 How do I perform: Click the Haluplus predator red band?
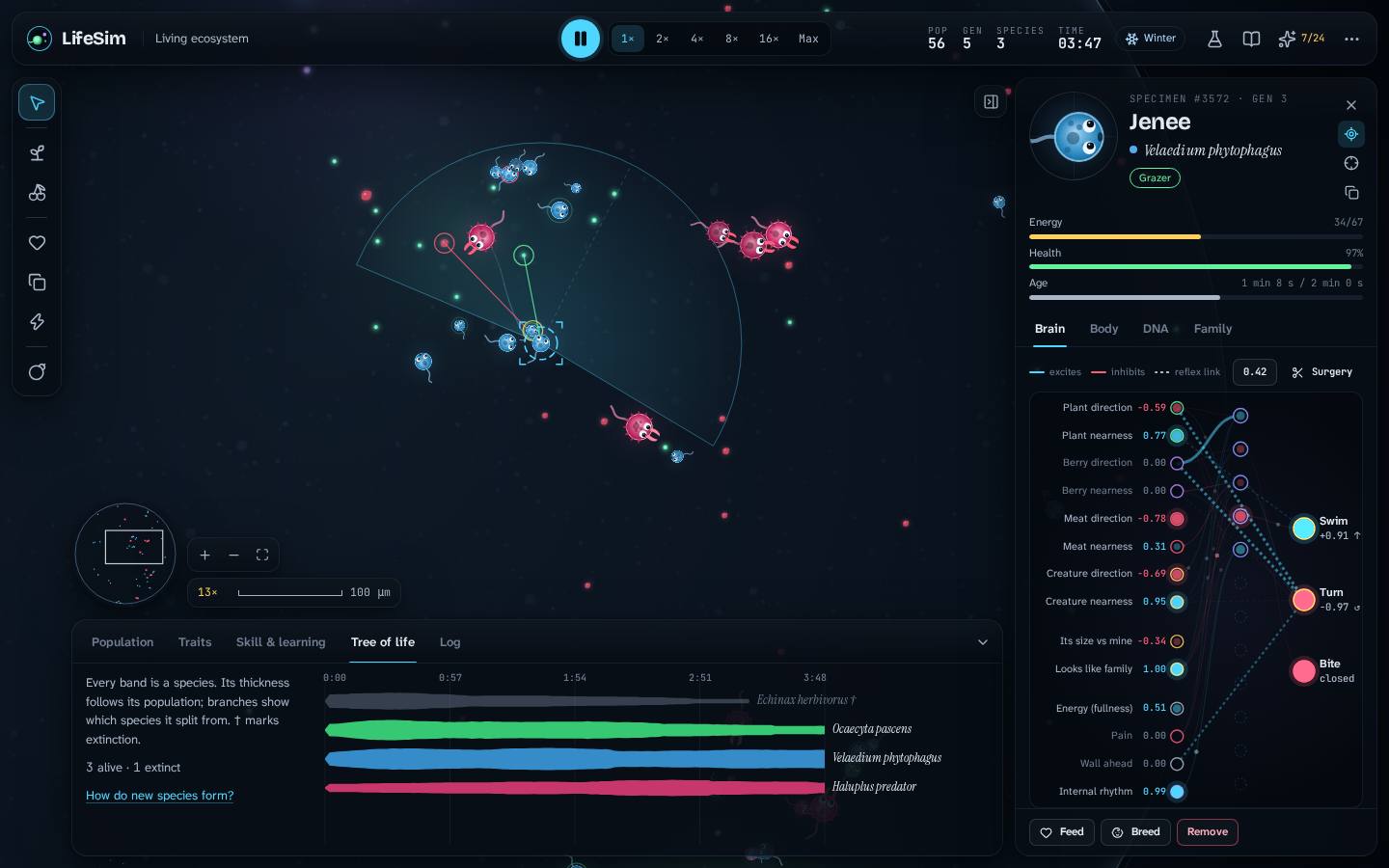click(x=576, y=788)
